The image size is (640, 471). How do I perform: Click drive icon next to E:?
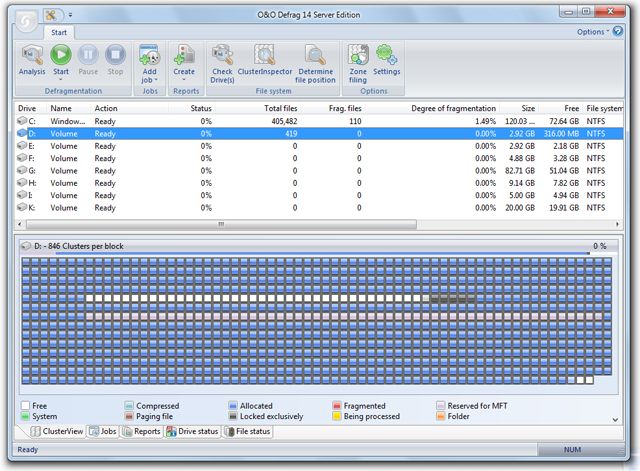click(22, 146)
